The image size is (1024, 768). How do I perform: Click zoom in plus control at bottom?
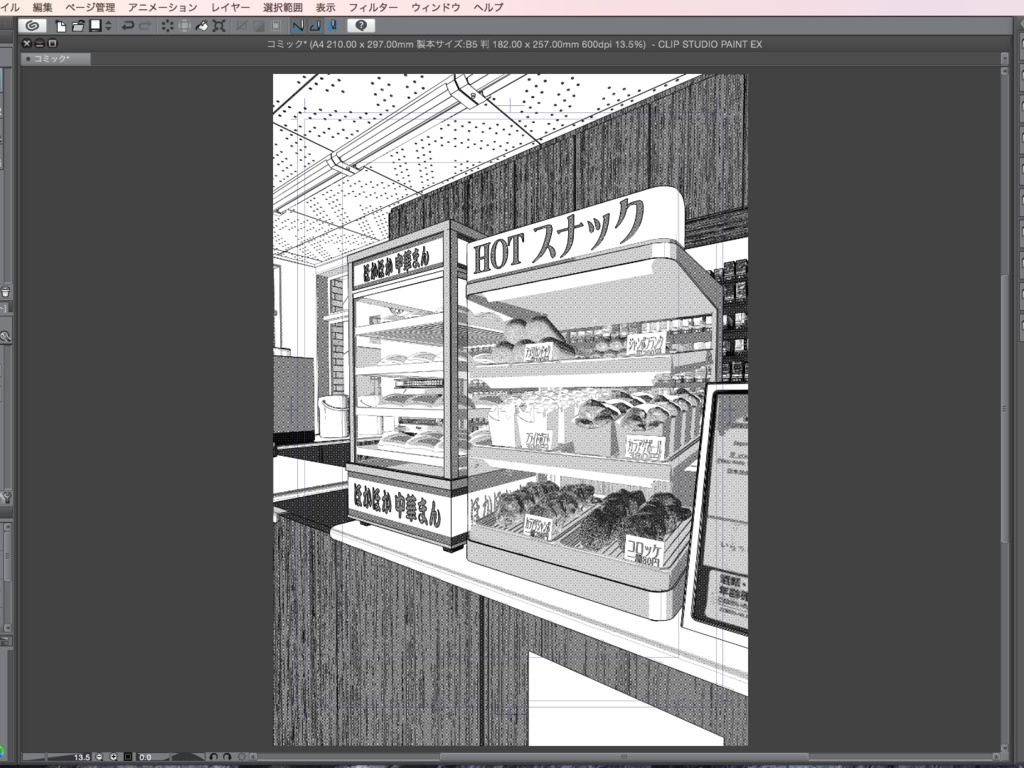(x=112, y=757)
